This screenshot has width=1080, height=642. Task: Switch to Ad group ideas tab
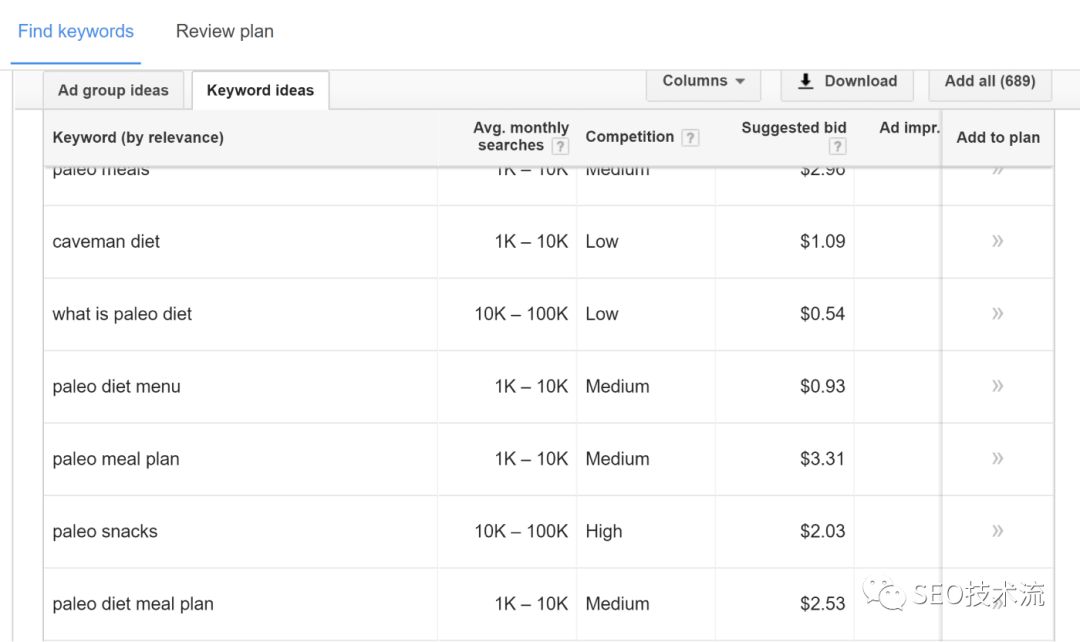click(113, 90)
